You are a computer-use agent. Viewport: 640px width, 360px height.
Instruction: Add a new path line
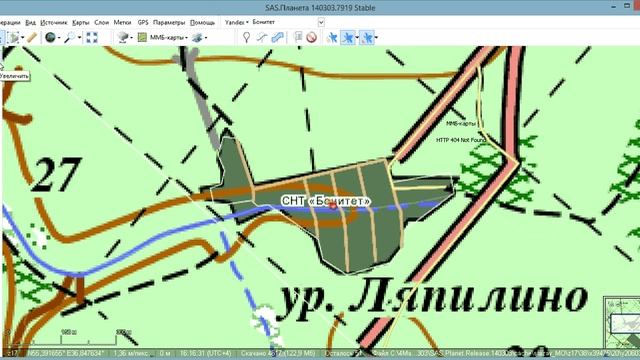262,38
